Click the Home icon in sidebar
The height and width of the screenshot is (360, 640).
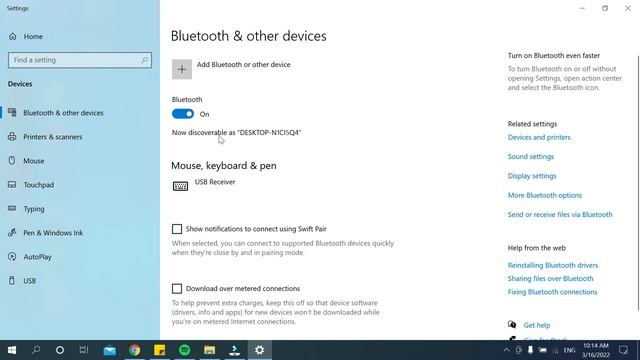13,36
